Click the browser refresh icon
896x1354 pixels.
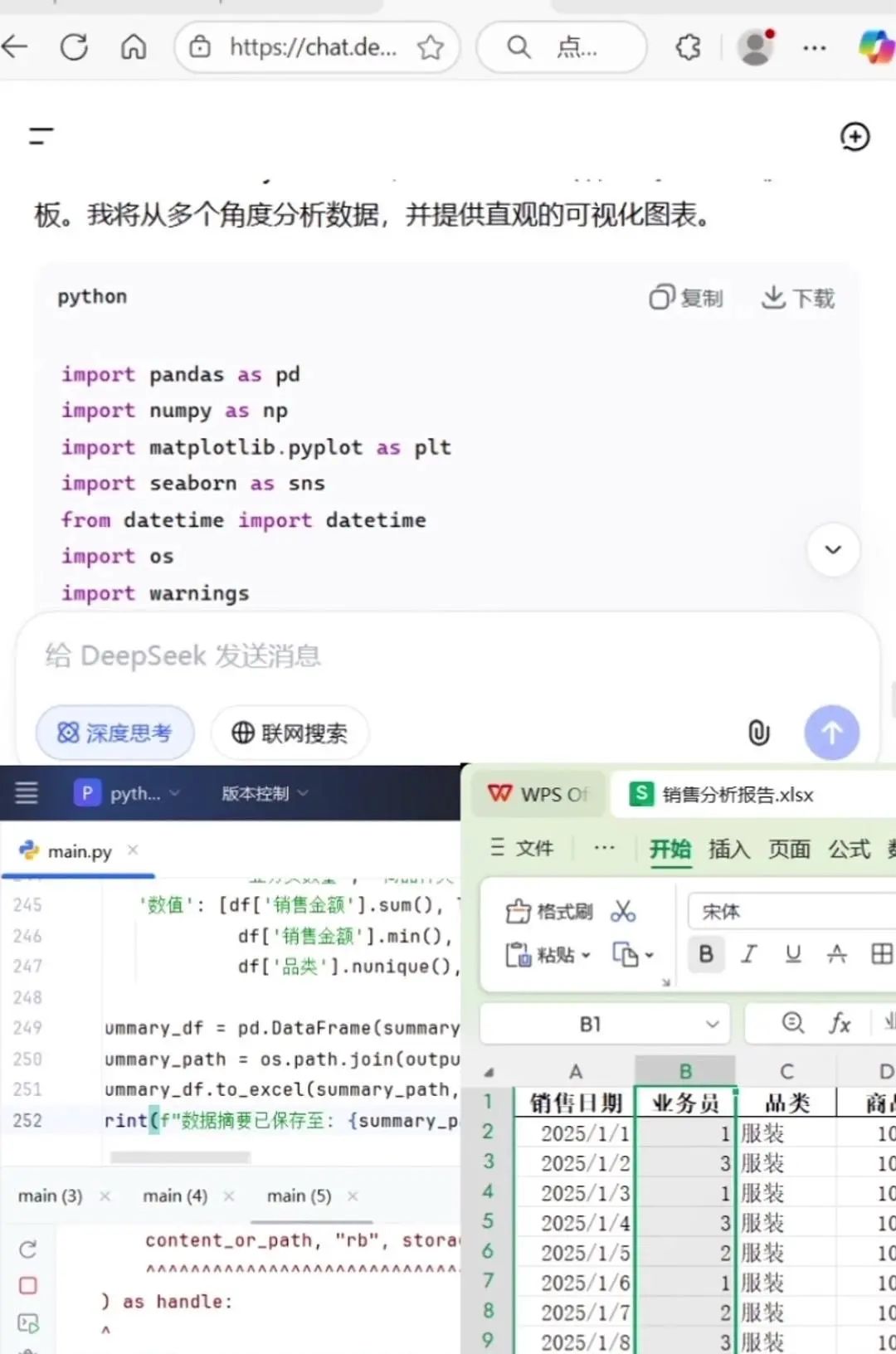[x=74, y=47]
